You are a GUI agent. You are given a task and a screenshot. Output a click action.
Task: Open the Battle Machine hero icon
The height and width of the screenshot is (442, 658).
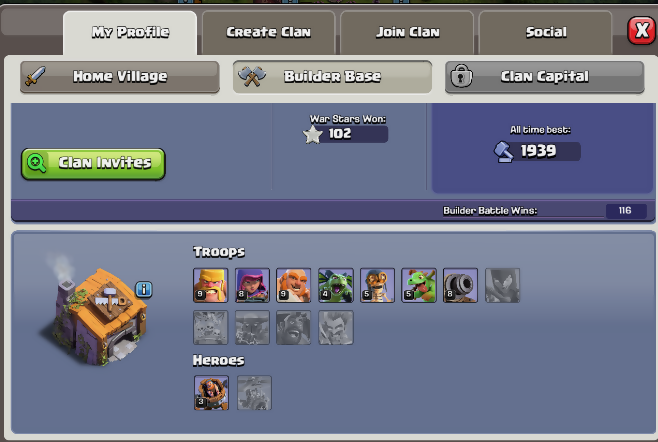(212, 393)
